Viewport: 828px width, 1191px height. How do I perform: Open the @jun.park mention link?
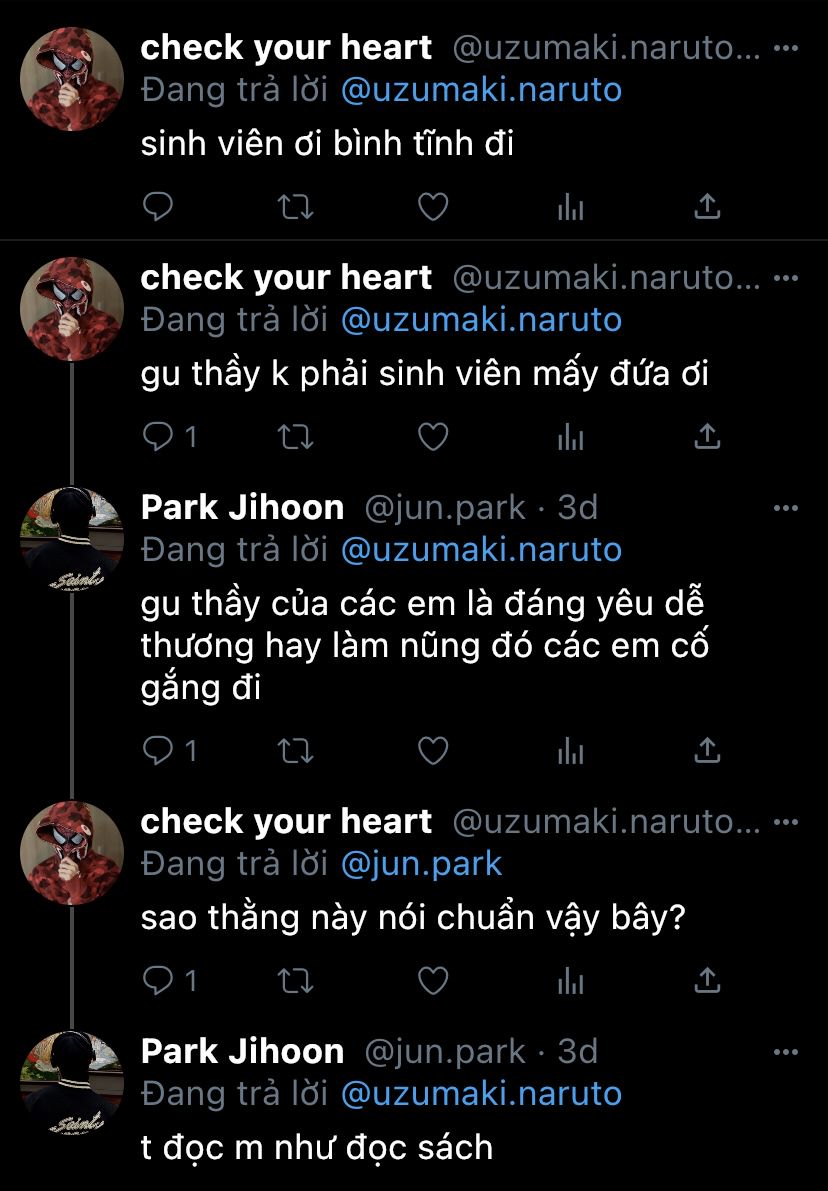(x=421, y=863)
